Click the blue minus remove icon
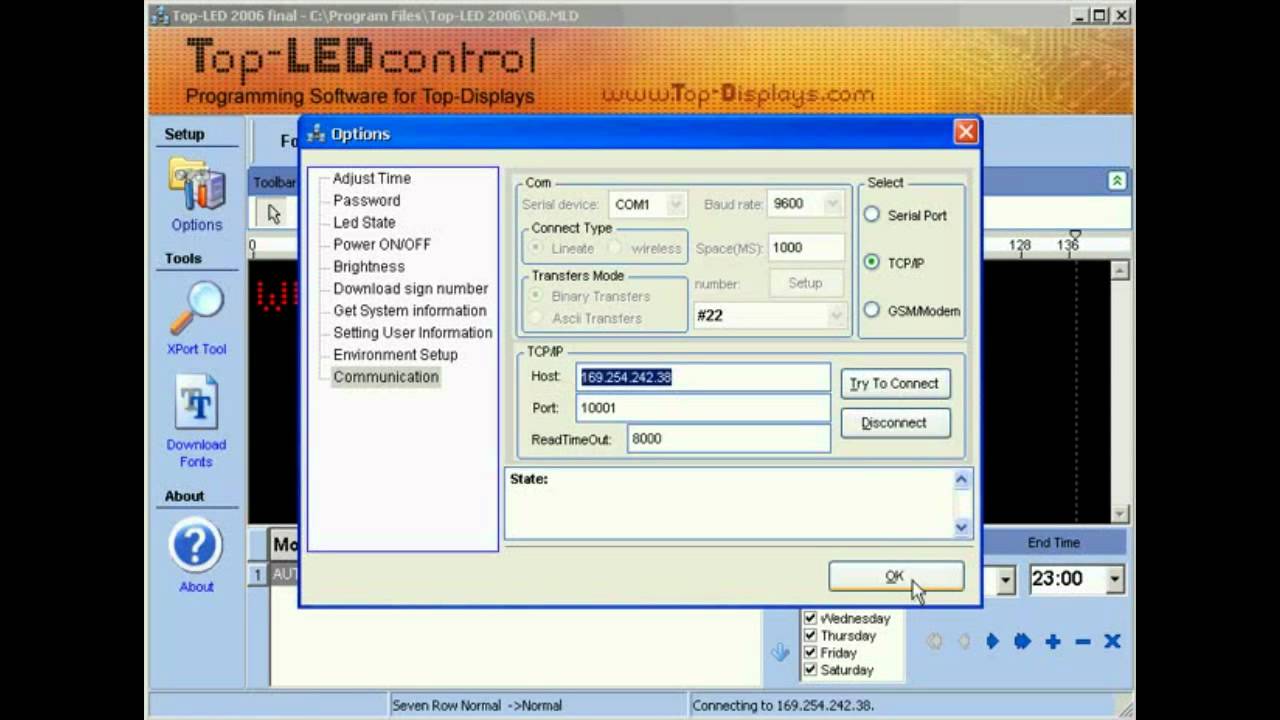This screenshot has width=1280, height=720. 1082,642
